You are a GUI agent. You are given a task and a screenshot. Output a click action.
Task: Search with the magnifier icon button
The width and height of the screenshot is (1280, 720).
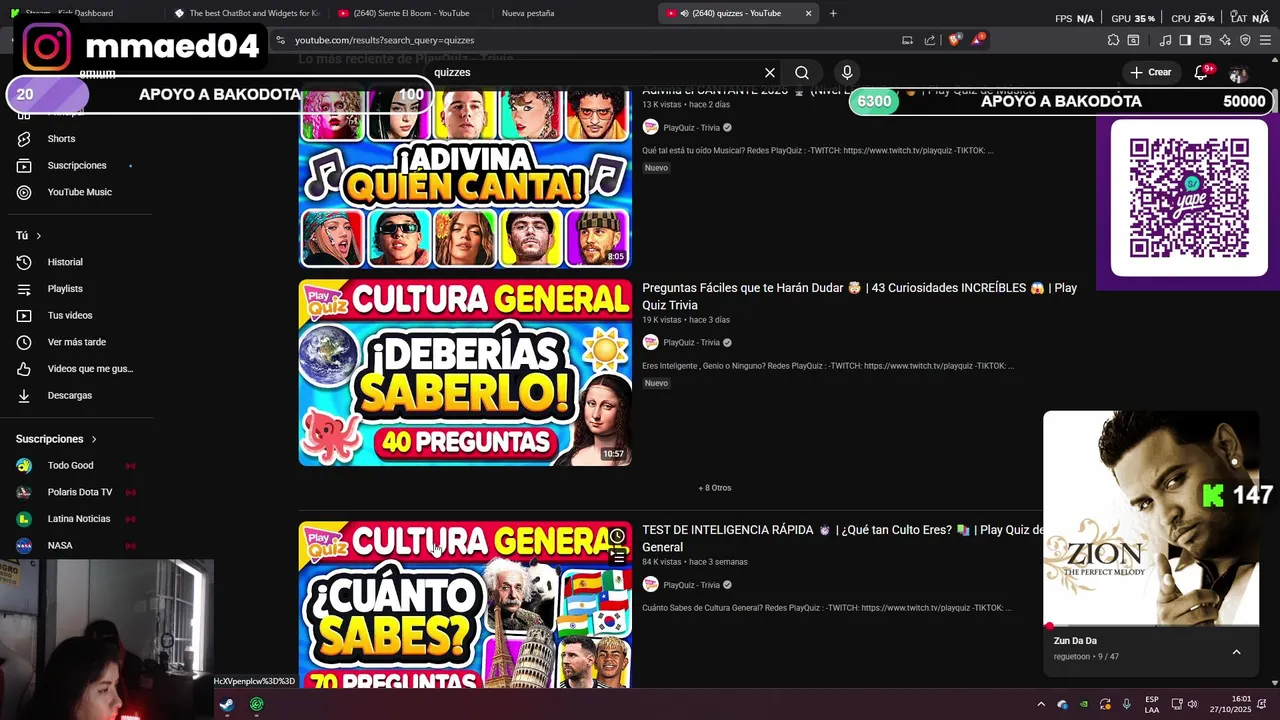(x=802, y=73)
